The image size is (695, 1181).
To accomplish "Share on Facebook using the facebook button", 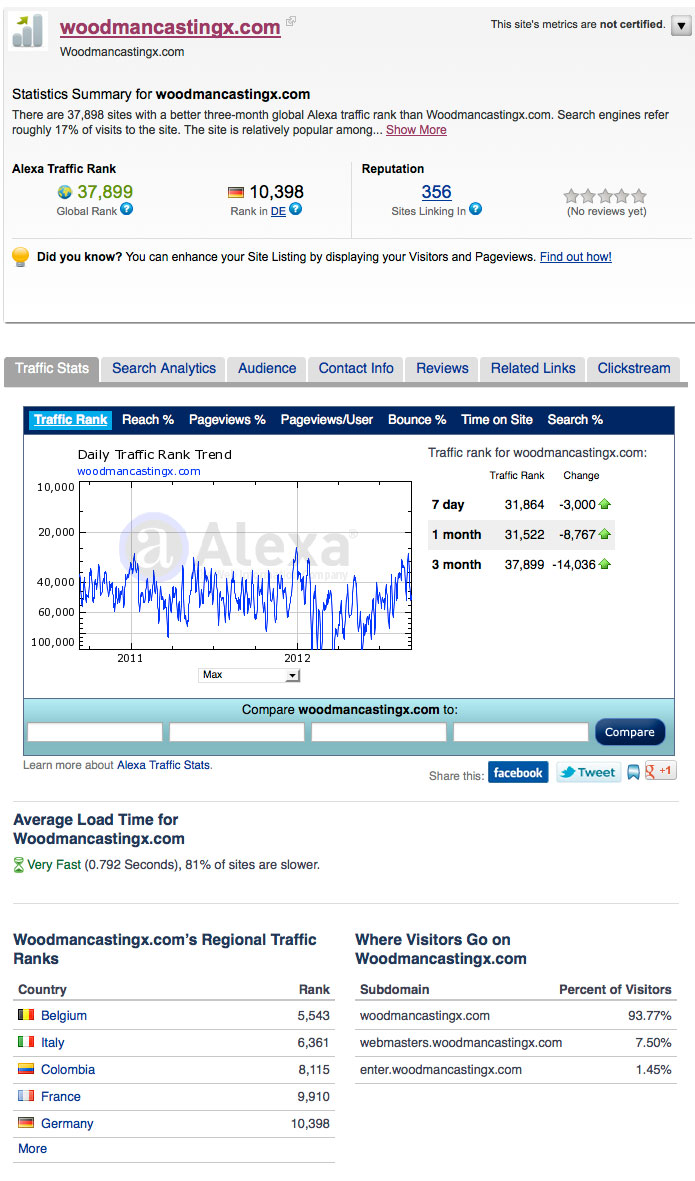I will 518,773.
